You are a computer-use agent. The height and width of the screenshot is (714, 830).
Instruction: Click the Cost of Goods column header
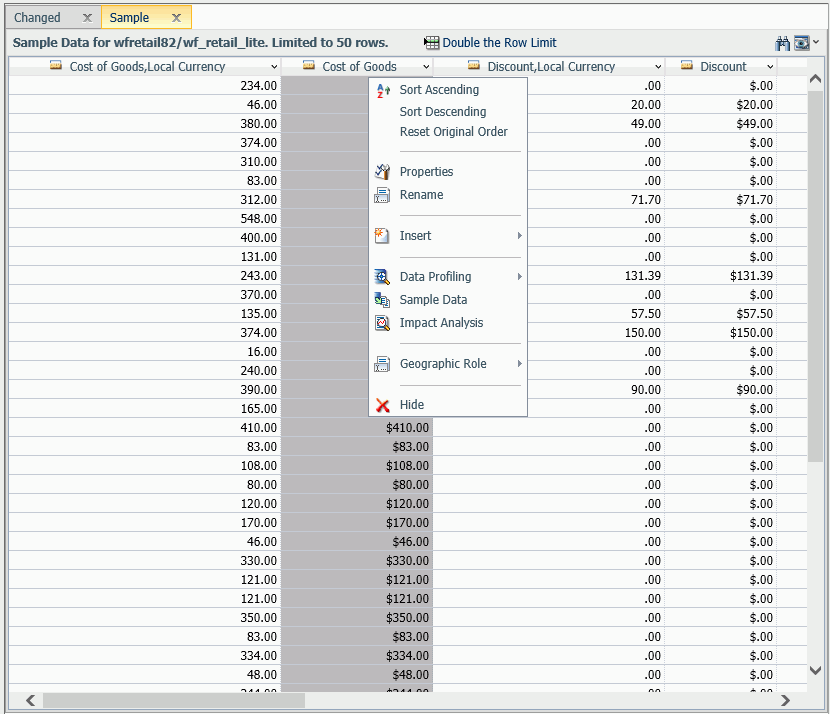357,66
